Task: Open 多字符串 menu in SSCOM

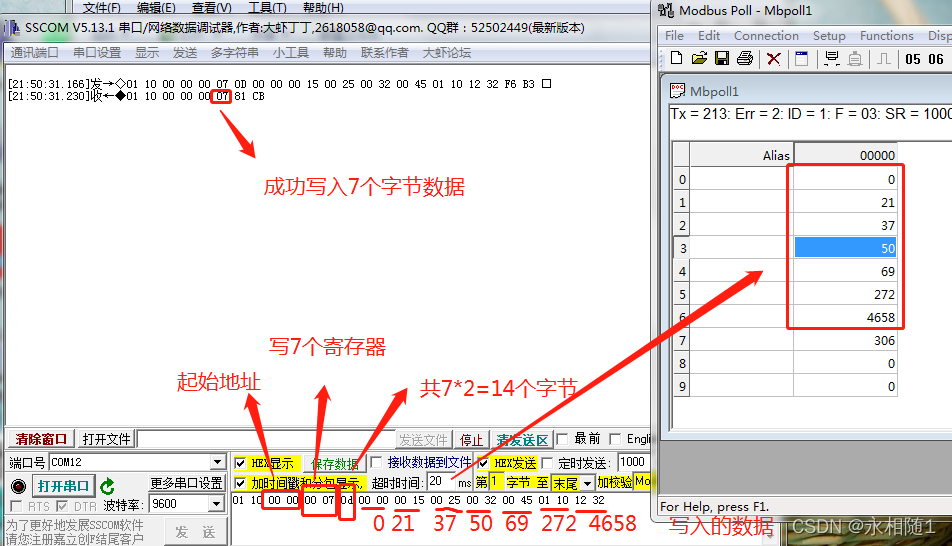Action: 235,53
